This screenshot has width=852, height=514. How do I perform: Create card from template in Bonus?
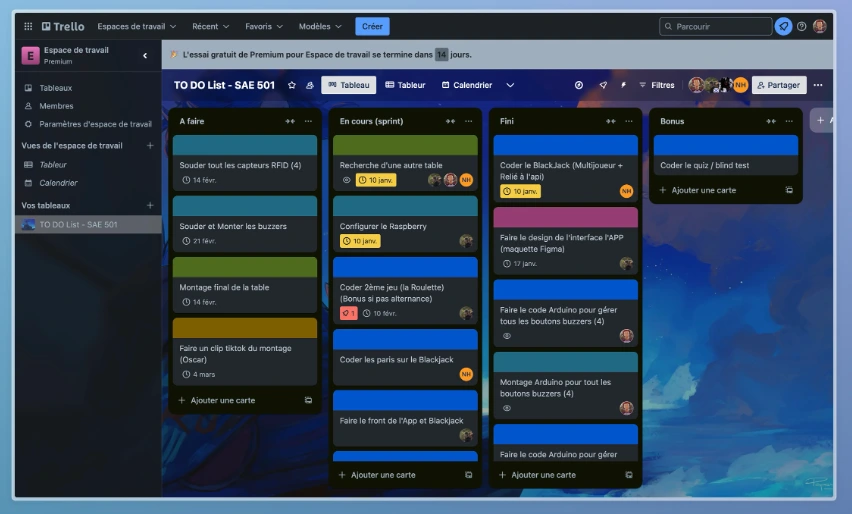click(789, 190)
